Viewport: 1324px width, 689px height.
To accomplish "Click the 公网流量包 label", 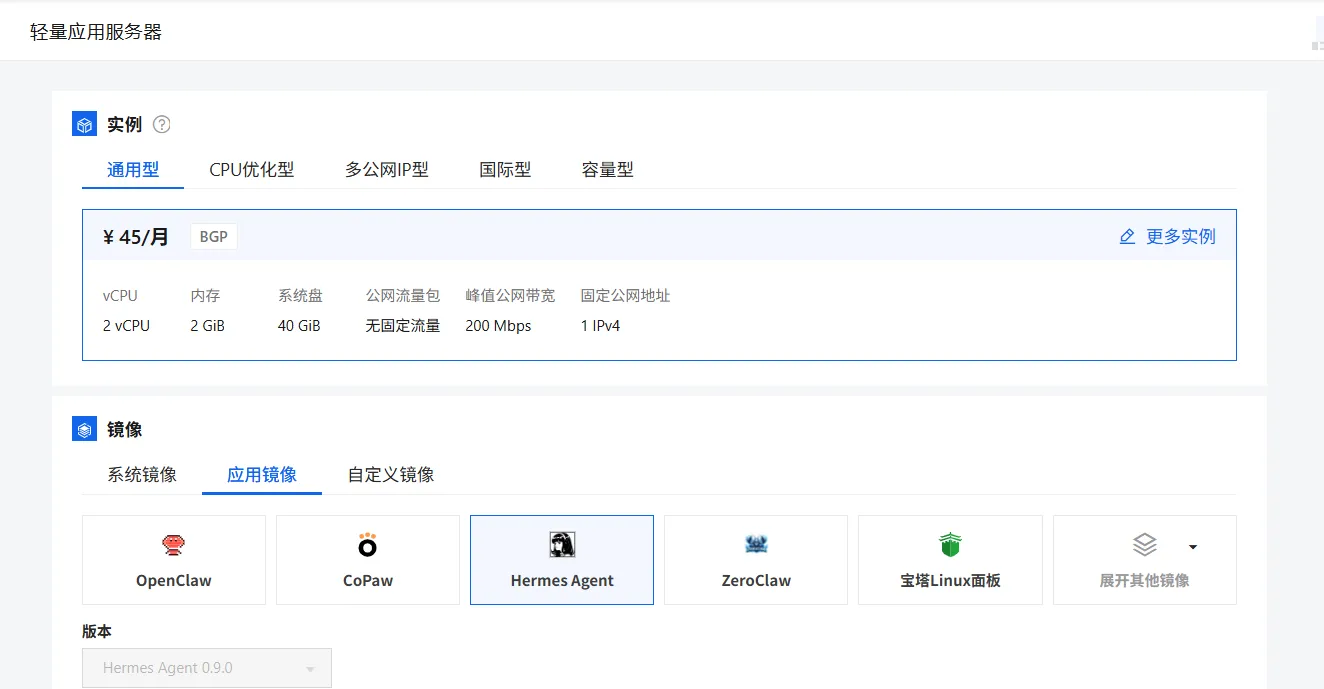I will point(403,296).
